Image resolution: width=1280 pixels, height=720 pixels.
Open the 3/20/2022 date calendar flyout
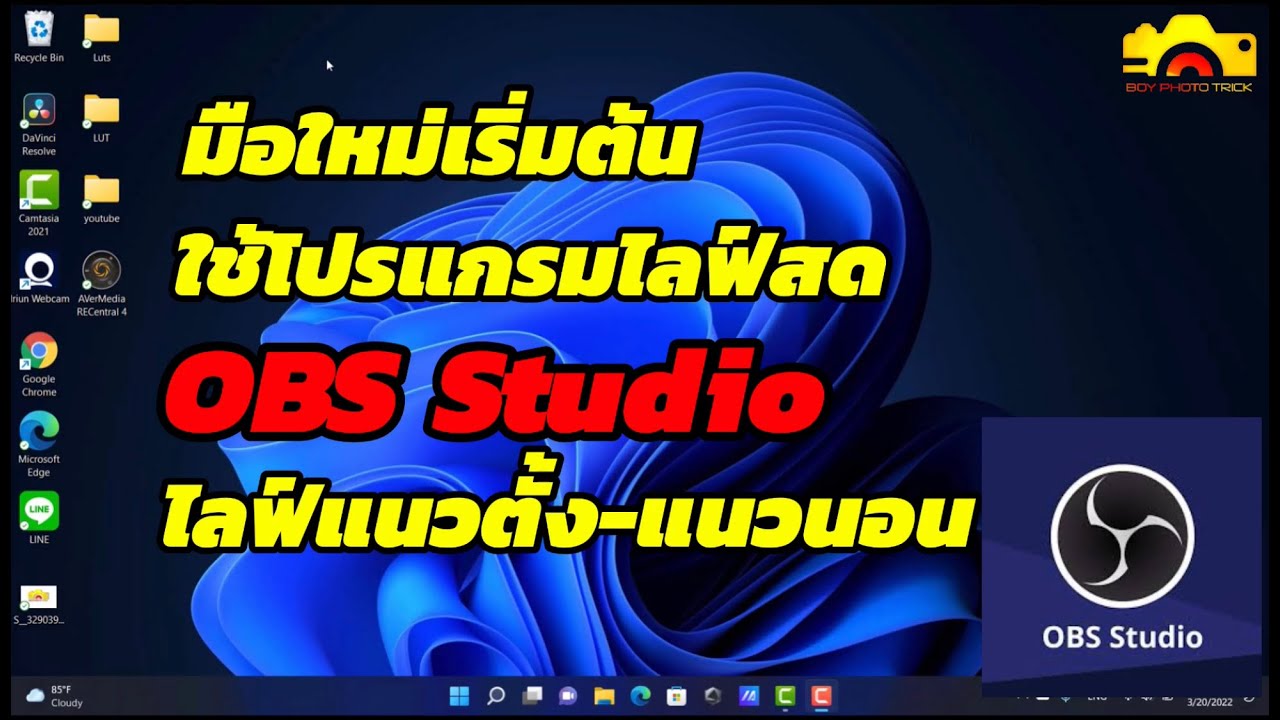(1211, 702)
